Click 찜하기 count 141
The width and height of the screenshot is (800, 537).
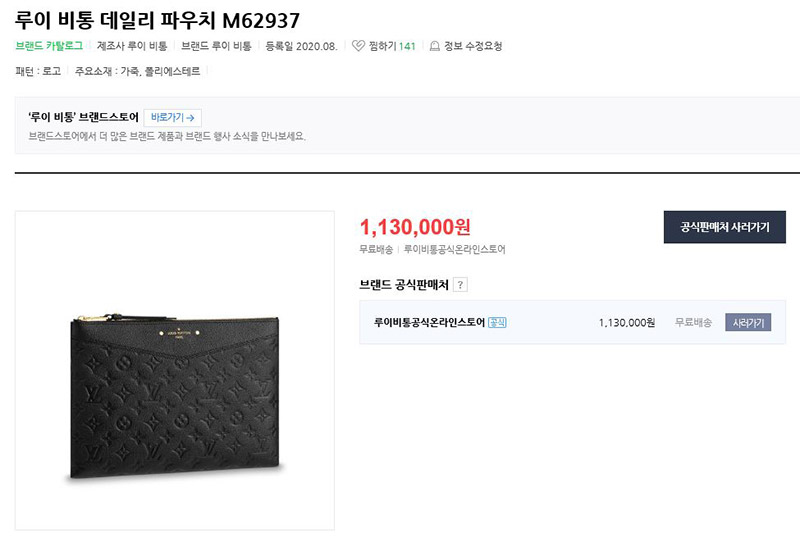(x=407, y=46)
